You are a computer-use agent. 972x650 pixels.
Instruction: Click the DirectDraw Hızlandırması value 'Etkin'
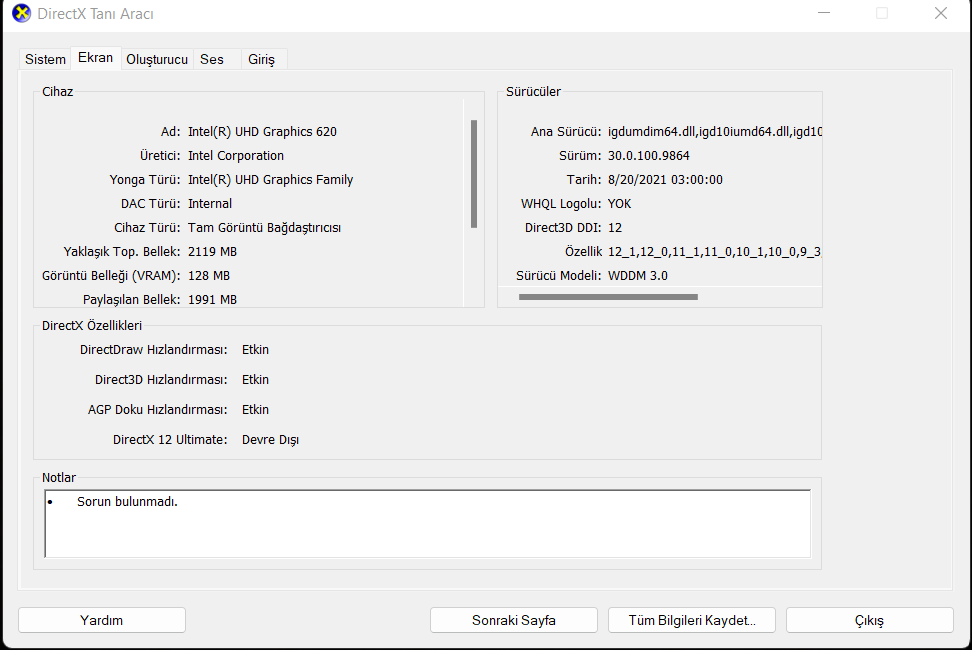point(255,350)
